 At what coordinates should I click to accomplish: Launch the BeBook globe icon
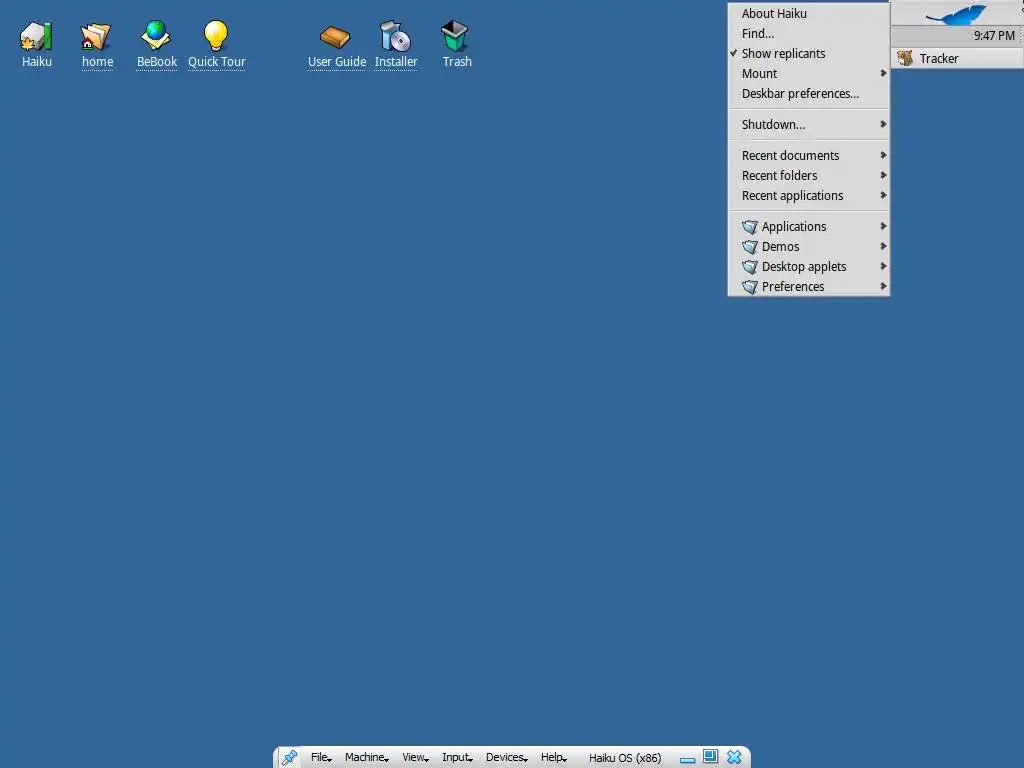156,35
